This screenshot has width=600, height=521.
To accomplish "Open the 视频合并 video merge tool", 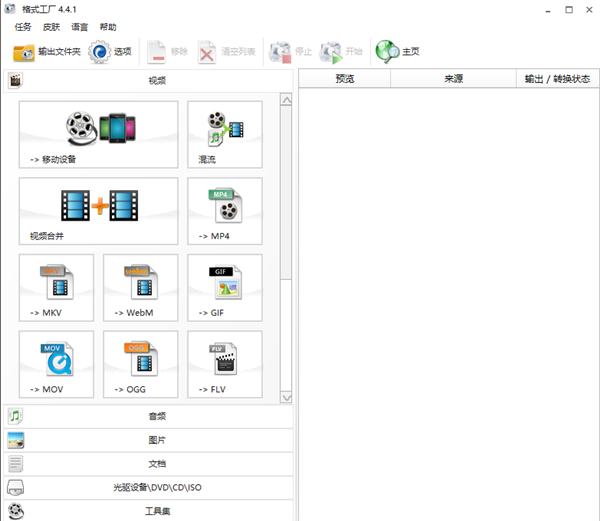I will (x=98, y=211).
